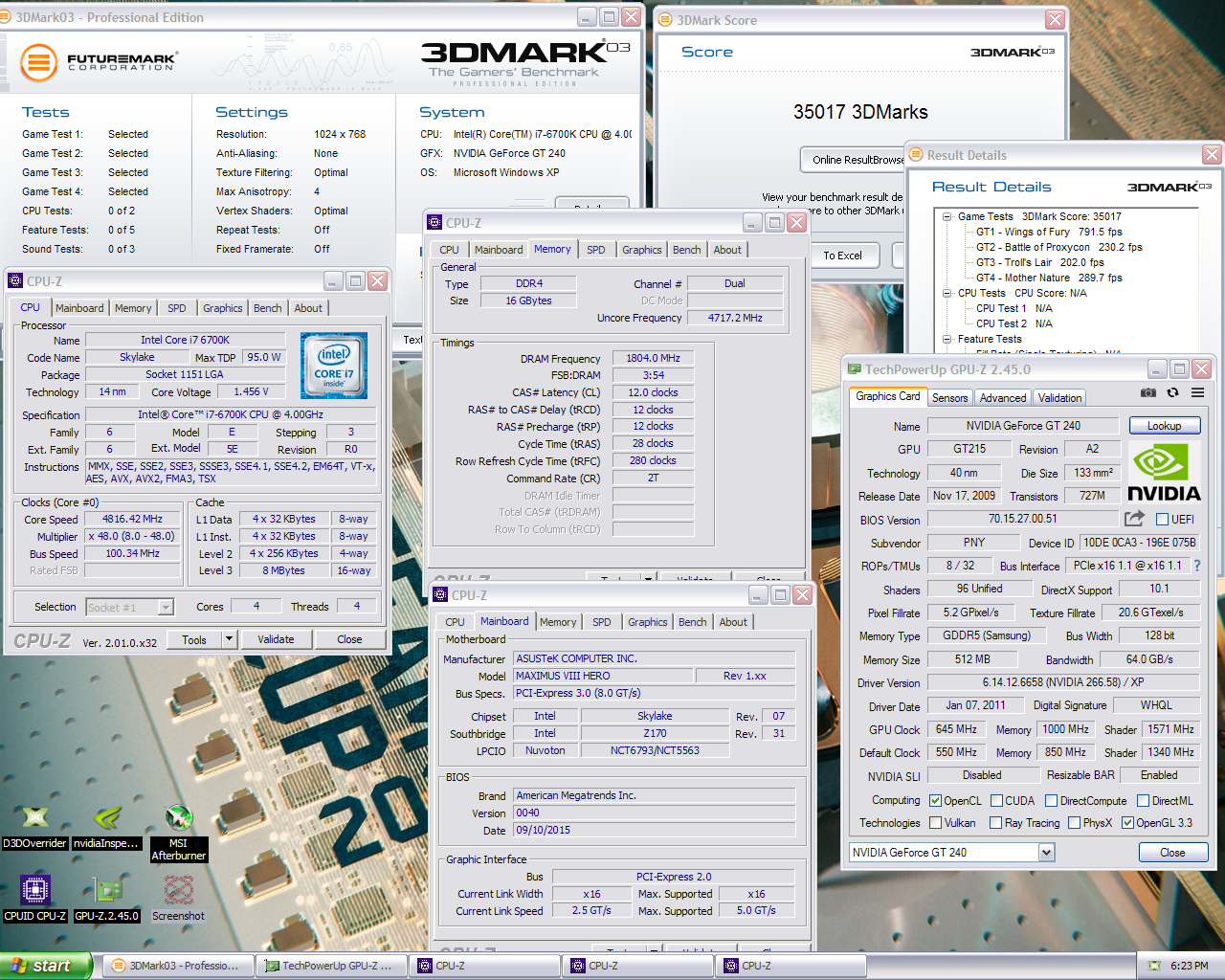1225x980 pixels.
Task: Open the Windows start button
Action: tap(46, 966)
